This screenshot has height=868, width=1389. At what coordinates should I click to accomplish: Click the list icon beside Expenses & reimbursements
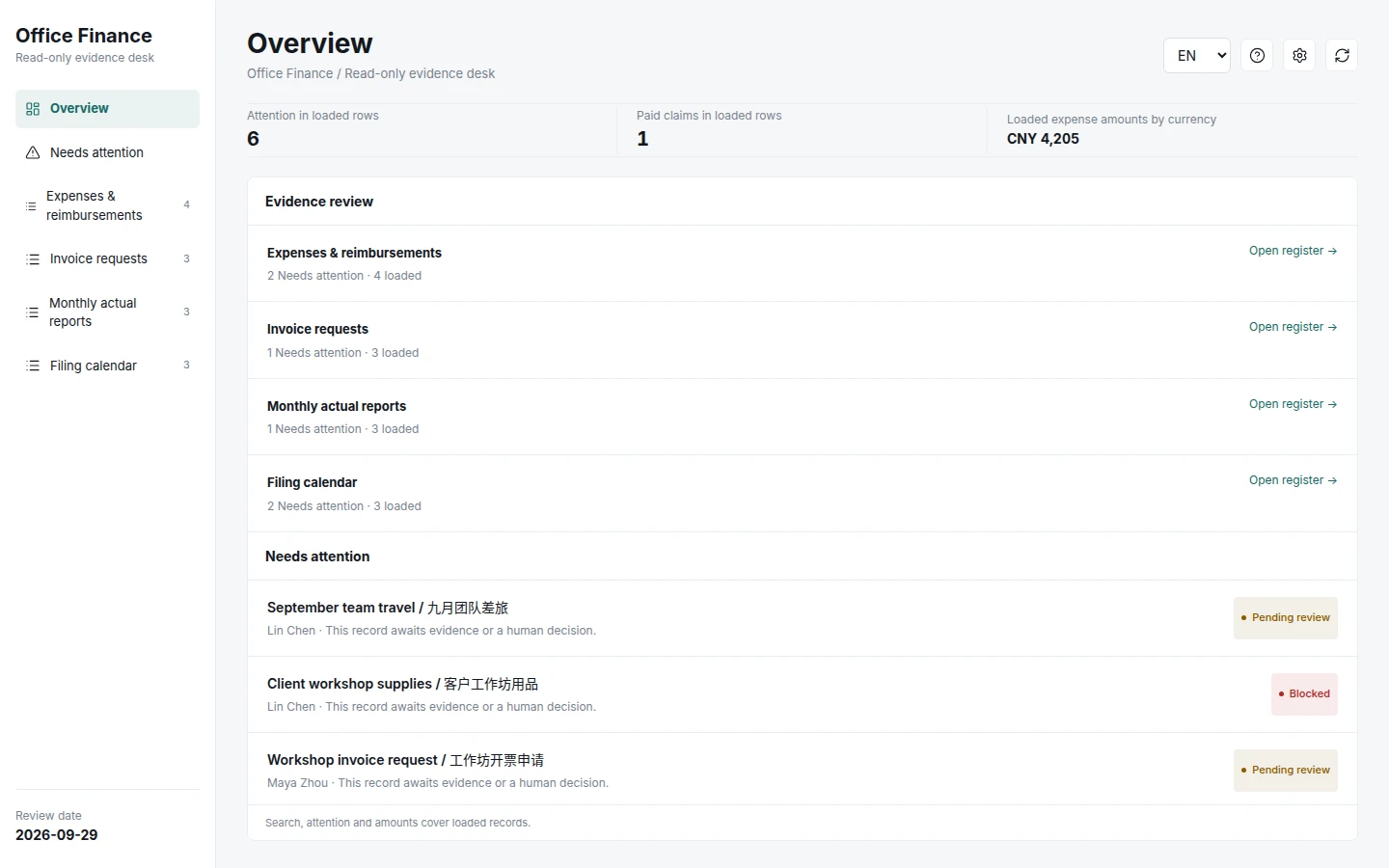tap(31, 205)
